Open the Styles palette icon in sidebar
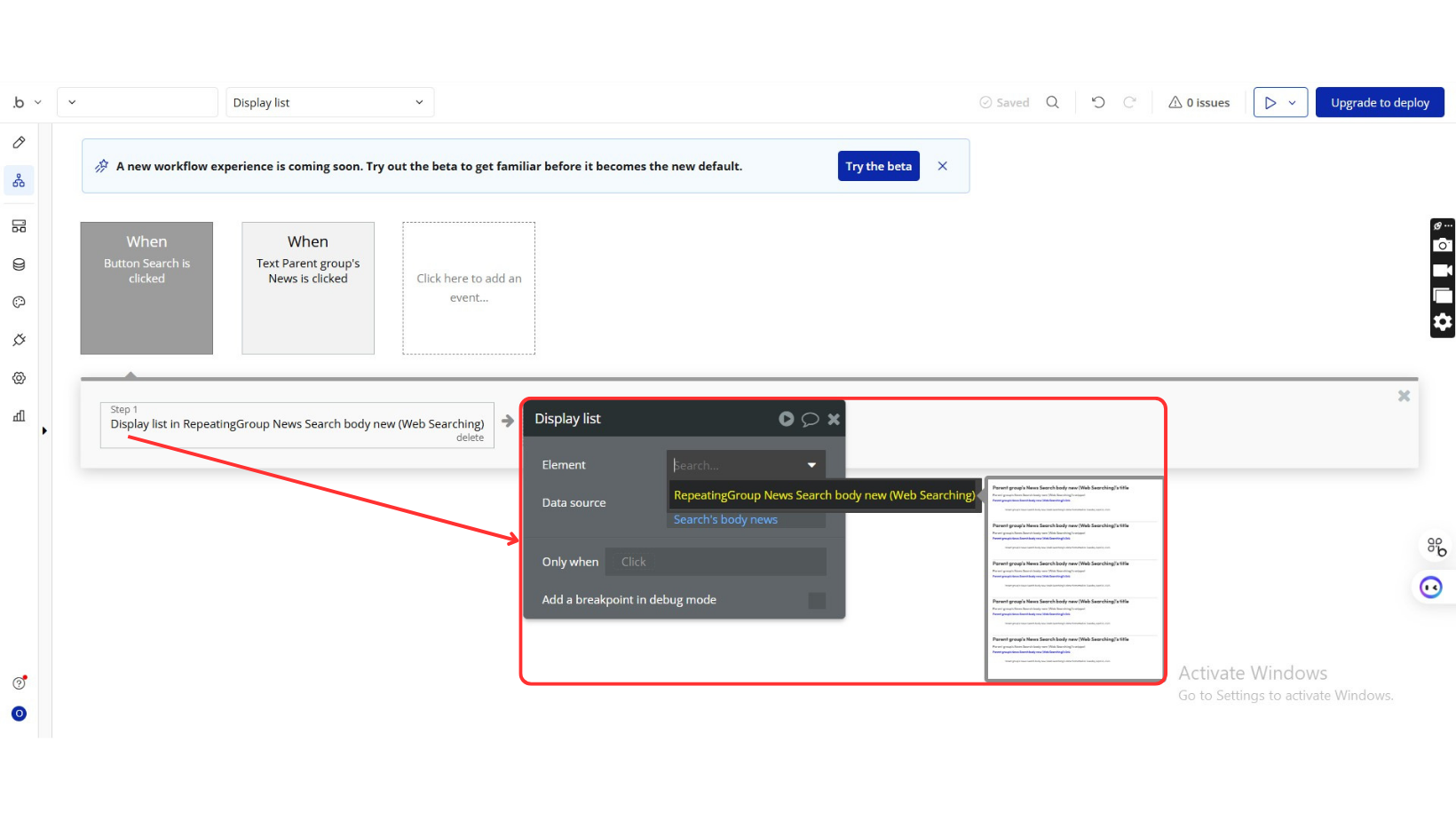The width and height of the screenshot is (1456, 820). pyautogui.click(x=19, y=303)
